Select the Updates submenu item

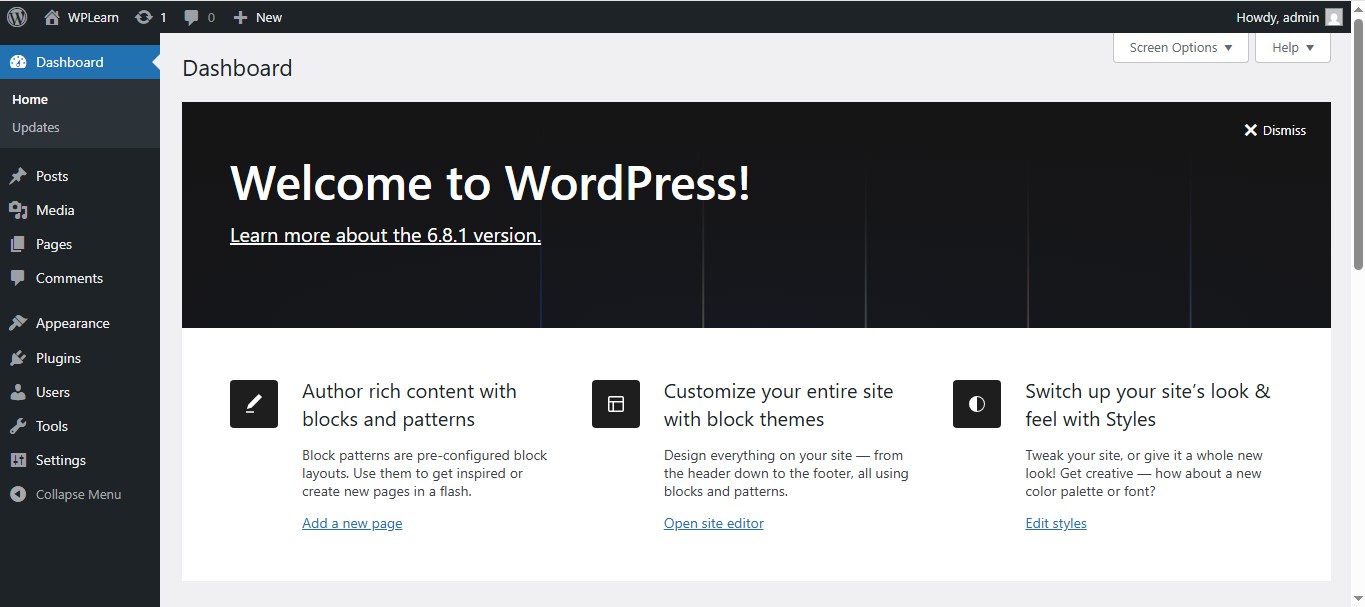click(x=36, y=127)
